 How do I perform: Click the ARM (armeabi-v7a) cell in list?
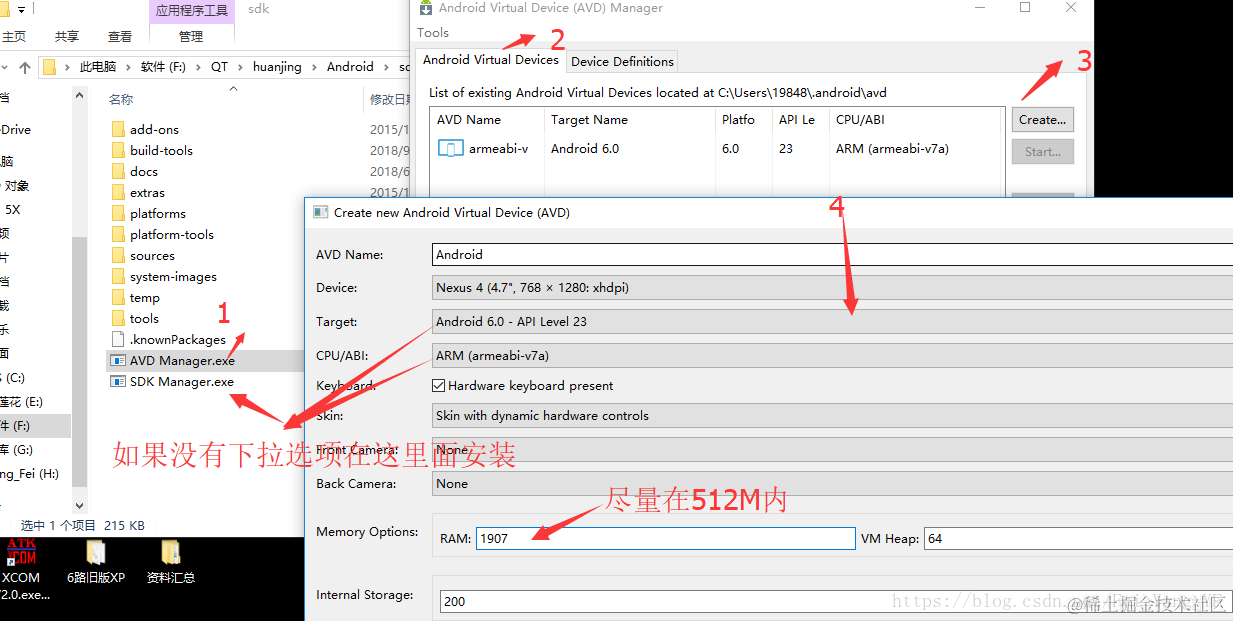coord(892,148)
